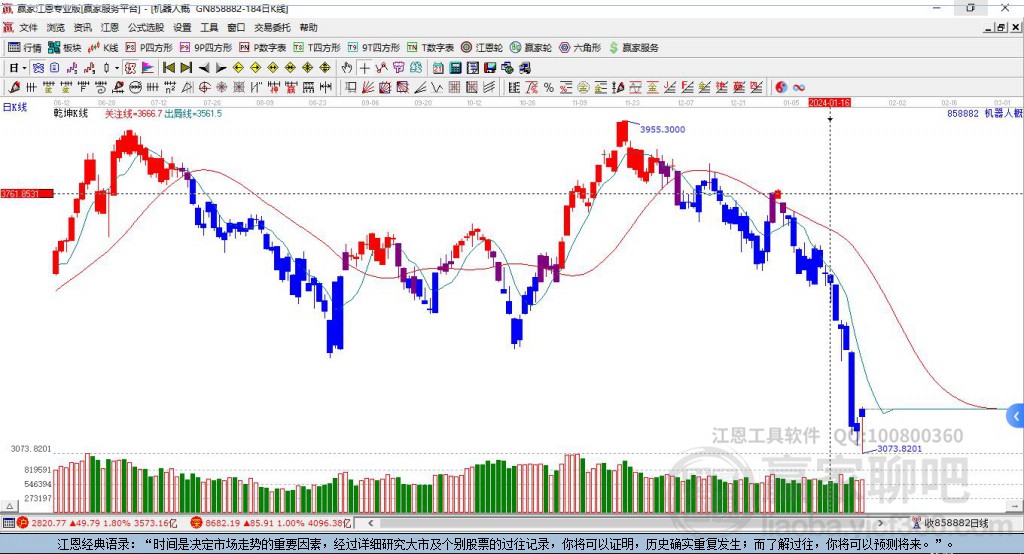Image resolution: width=1024 pixels, height=554 pixels.
Task: Click the 行情 quotes button
Action: pos(24,48)
